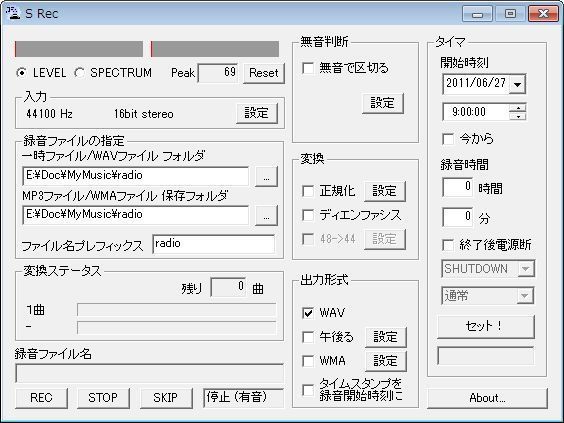Click the 48->44 設定 button
The image size is (564, 423).
point(385,239)
